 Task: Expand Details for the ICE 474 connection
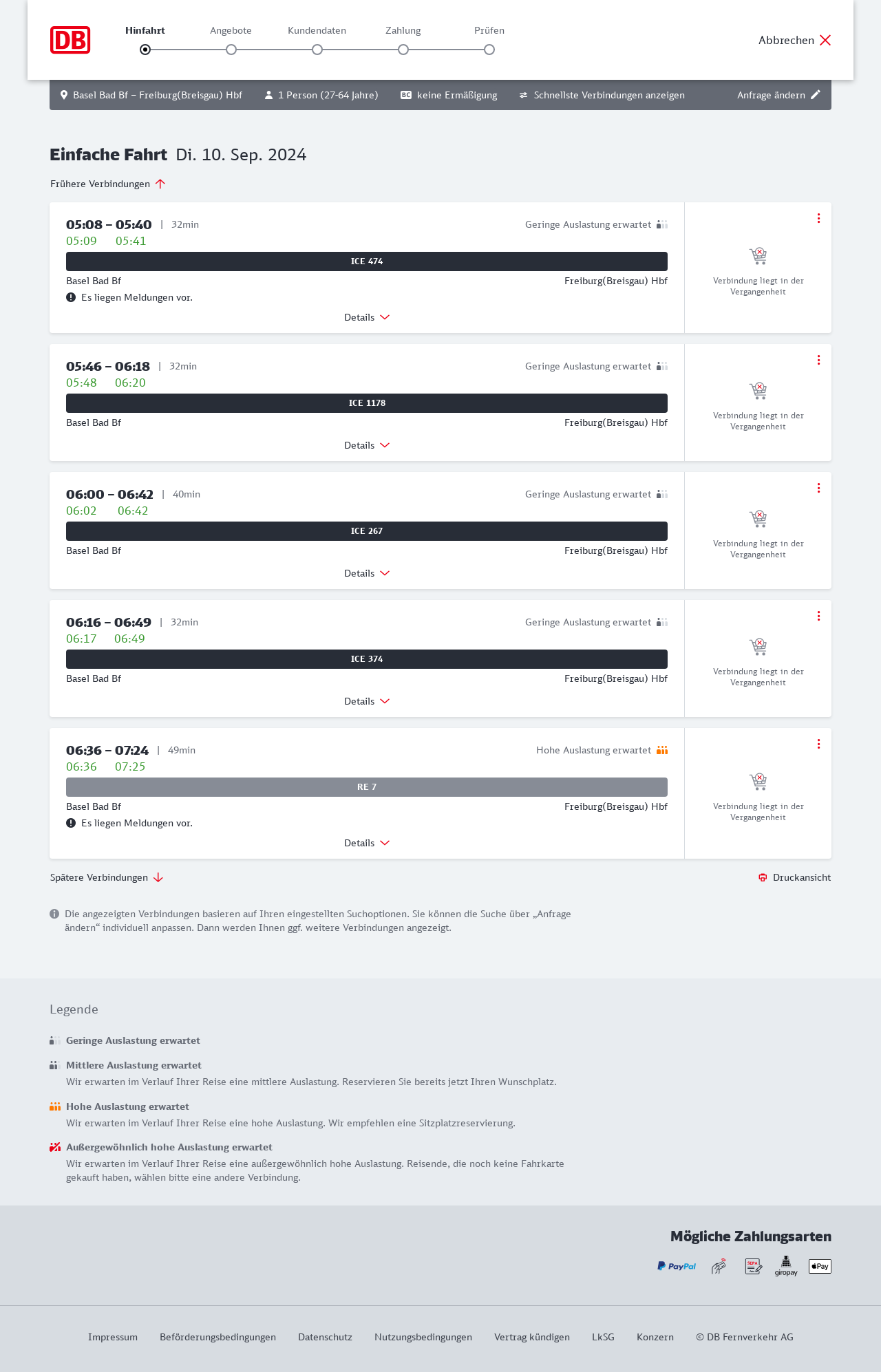pyautogui.click(x=367, y=317)
